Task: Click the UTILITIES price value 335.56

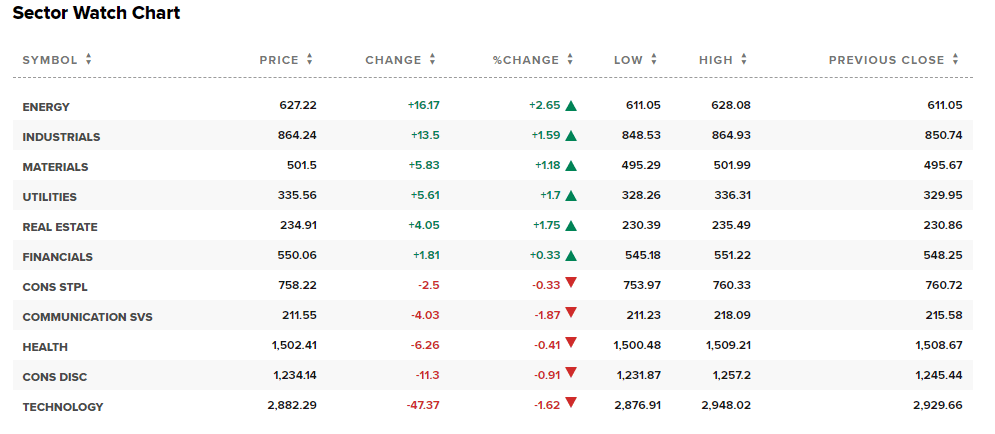Action: (x=297, y=195)
